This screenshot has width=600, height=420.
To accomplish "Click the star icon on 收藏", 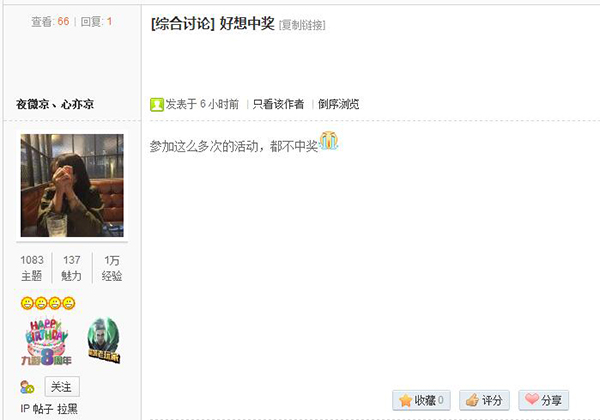I will click(x=405, y=400).
